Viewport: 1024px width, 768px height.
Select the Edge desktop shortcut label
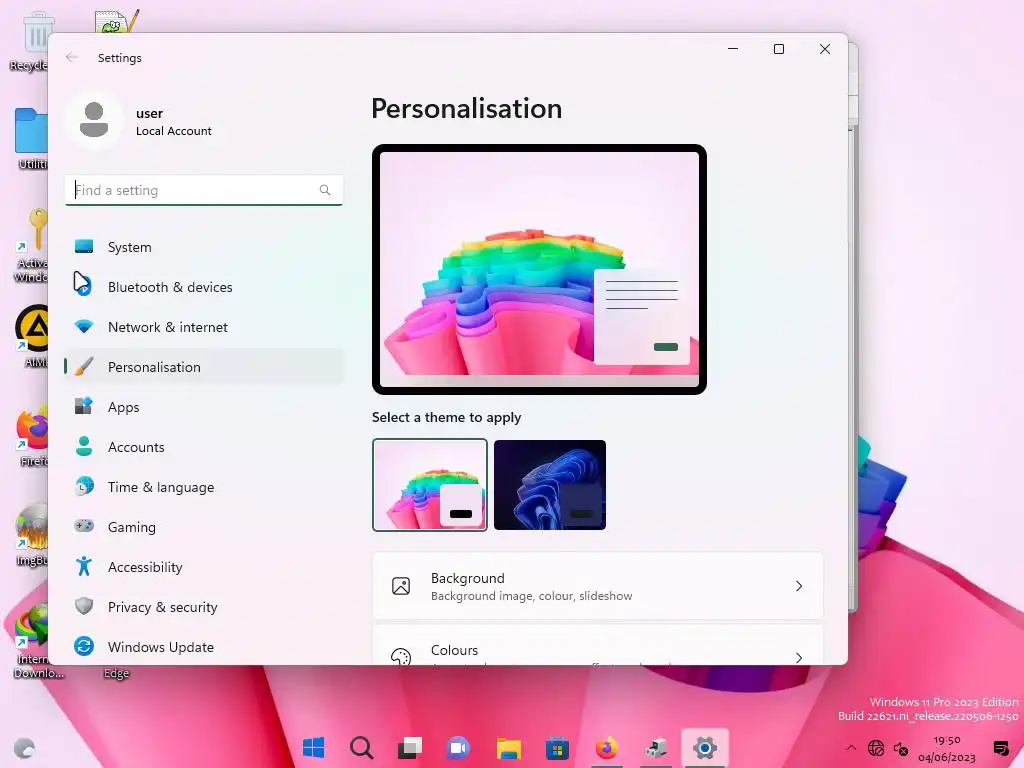[116, 673]
